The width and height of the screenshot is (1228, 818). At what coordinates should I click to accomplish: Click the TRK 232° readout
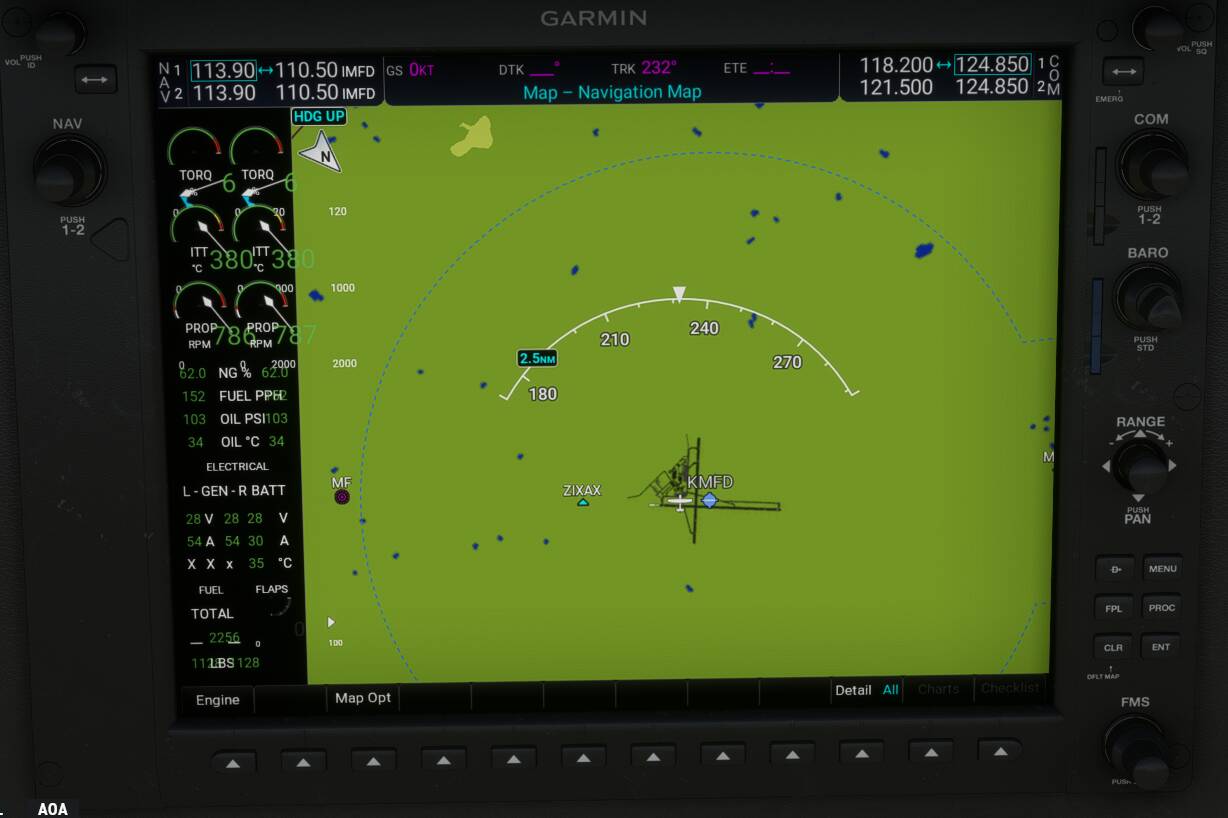point(643,68)
